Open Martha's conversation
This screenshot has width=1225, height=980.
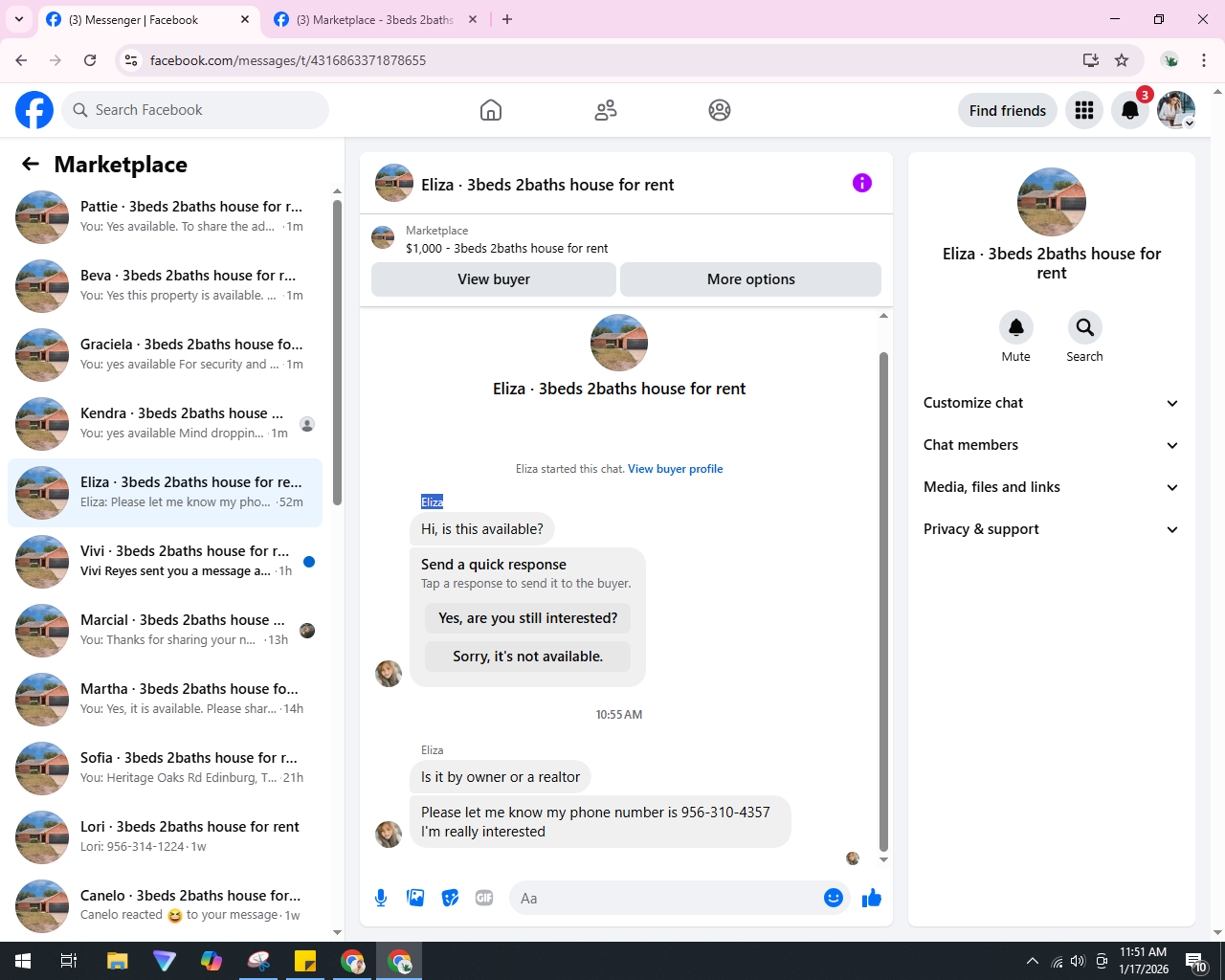tap(165, 699)
